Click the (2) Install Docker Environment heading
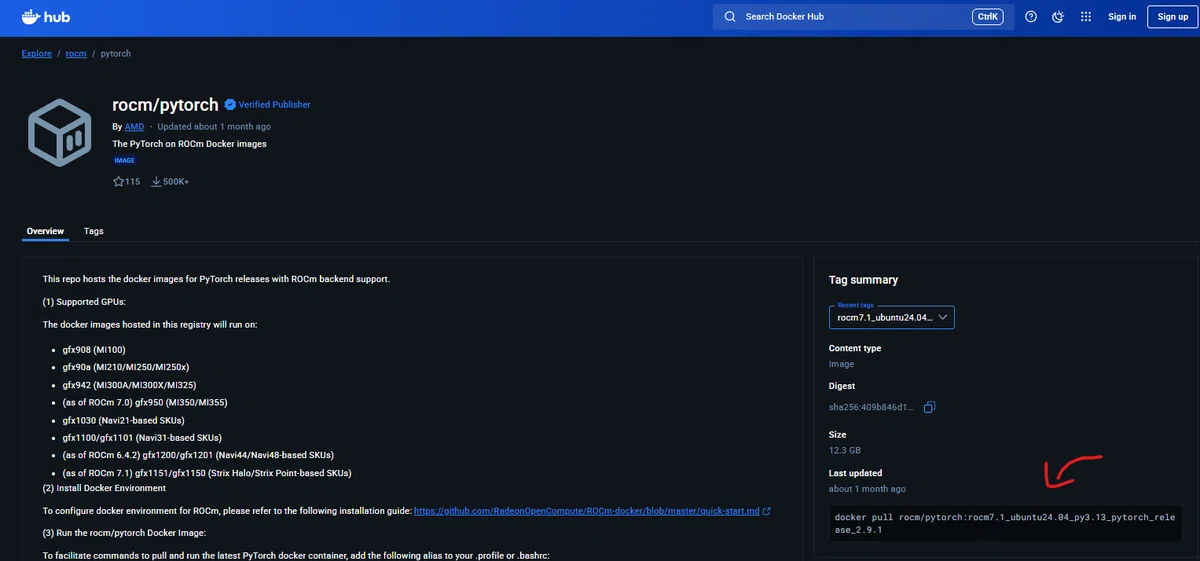 coord(104,488)
